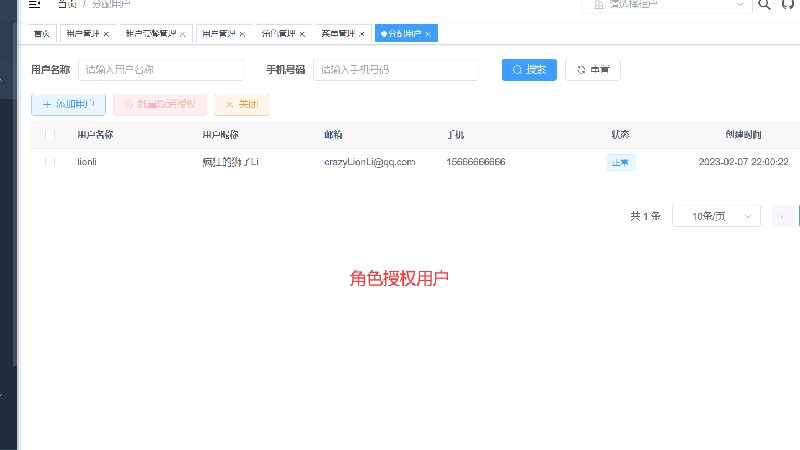Tick the checkbox for the lionli row
Viewport: 800px width, 450px height.
(x=49, y=162)
